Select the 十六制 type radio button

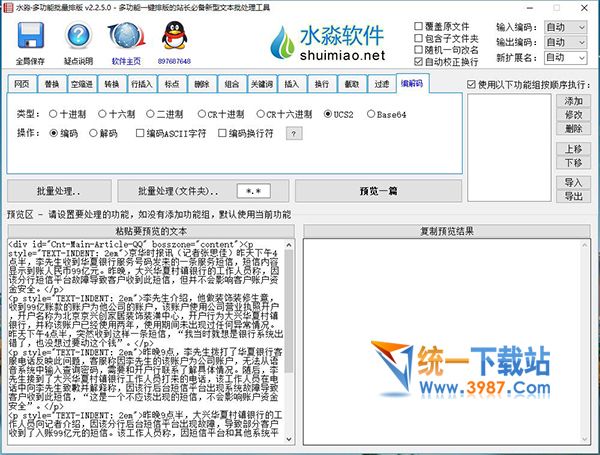pyautogui.click(x=102, y=114)
